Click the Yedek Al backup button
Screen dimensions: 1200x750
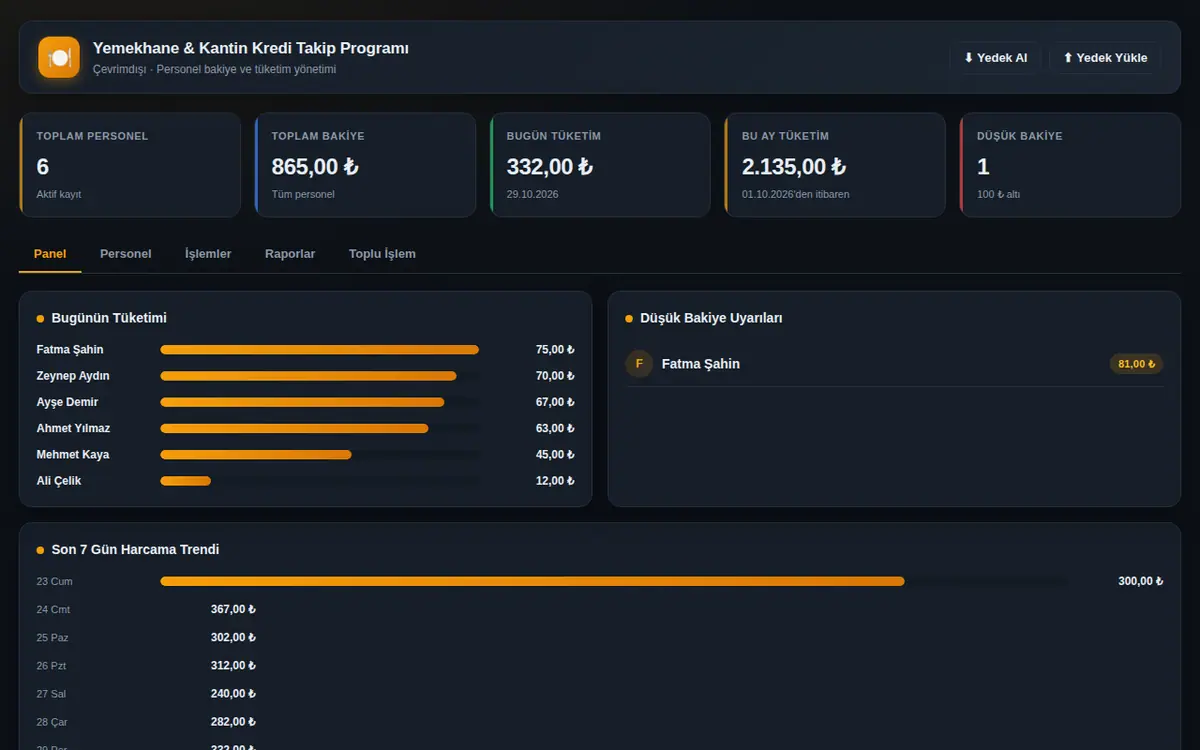(995, 58)
